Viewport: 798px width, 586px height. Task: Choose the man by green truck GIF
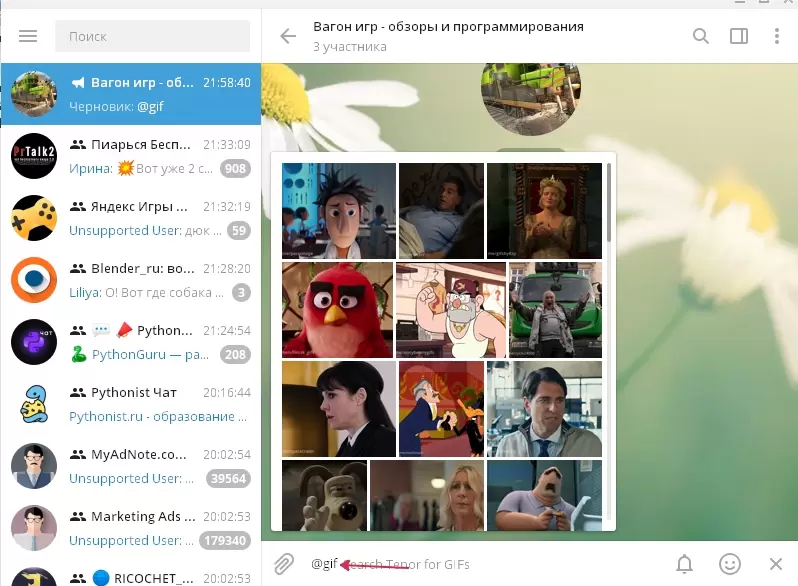tap(556, 310)
